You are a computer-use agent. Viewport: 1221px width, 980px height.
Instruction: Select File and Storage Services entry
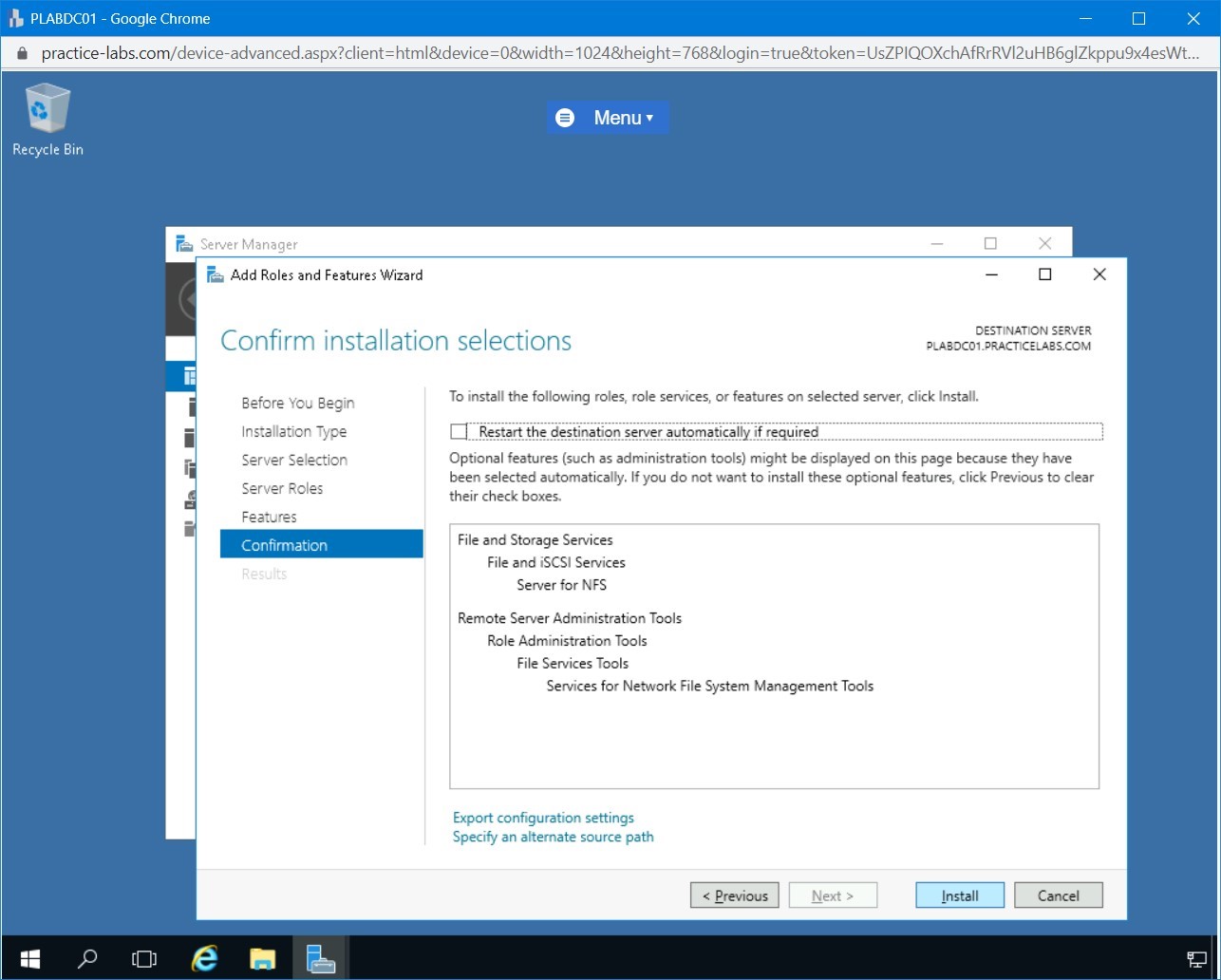[535, 539]
